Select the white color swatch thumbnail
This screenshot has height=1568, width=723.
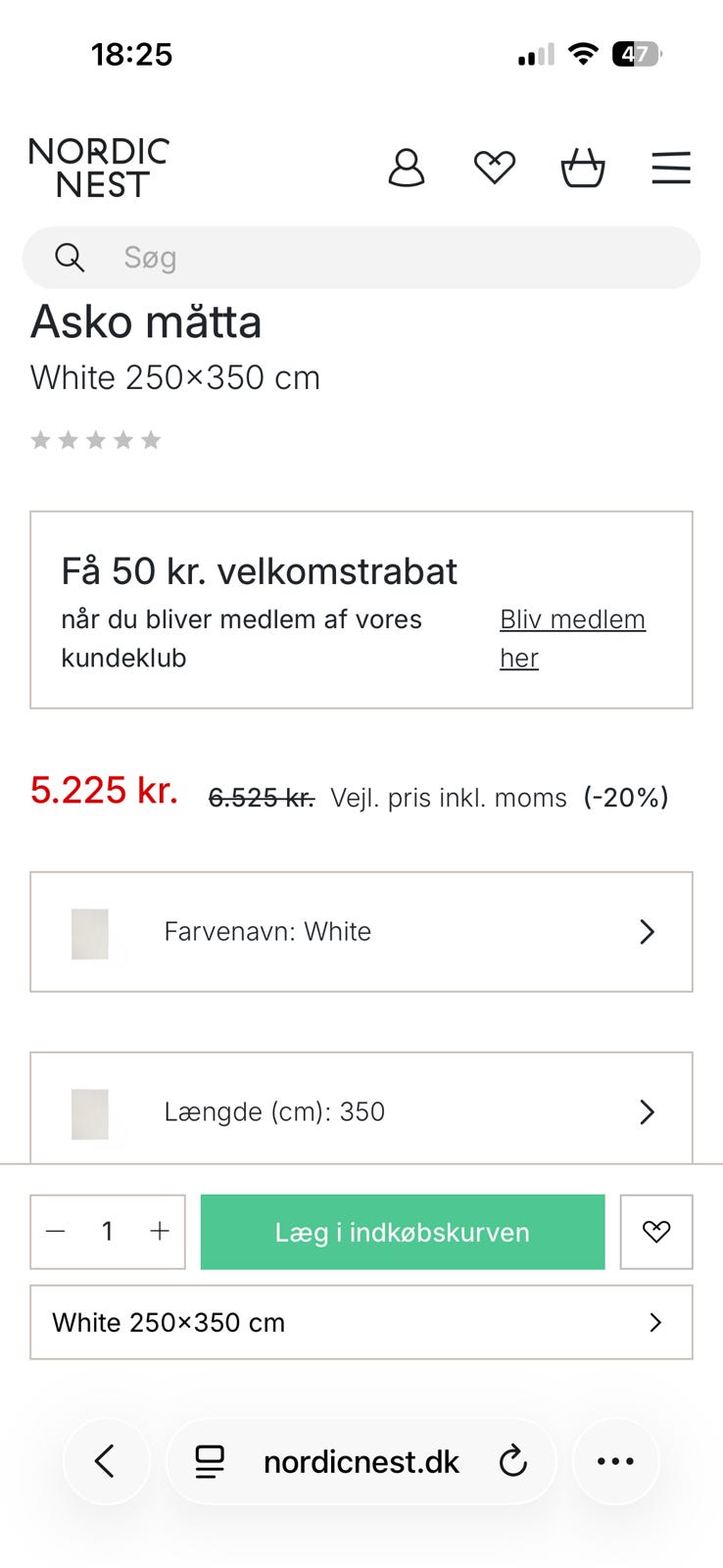[x=90, y=933]
